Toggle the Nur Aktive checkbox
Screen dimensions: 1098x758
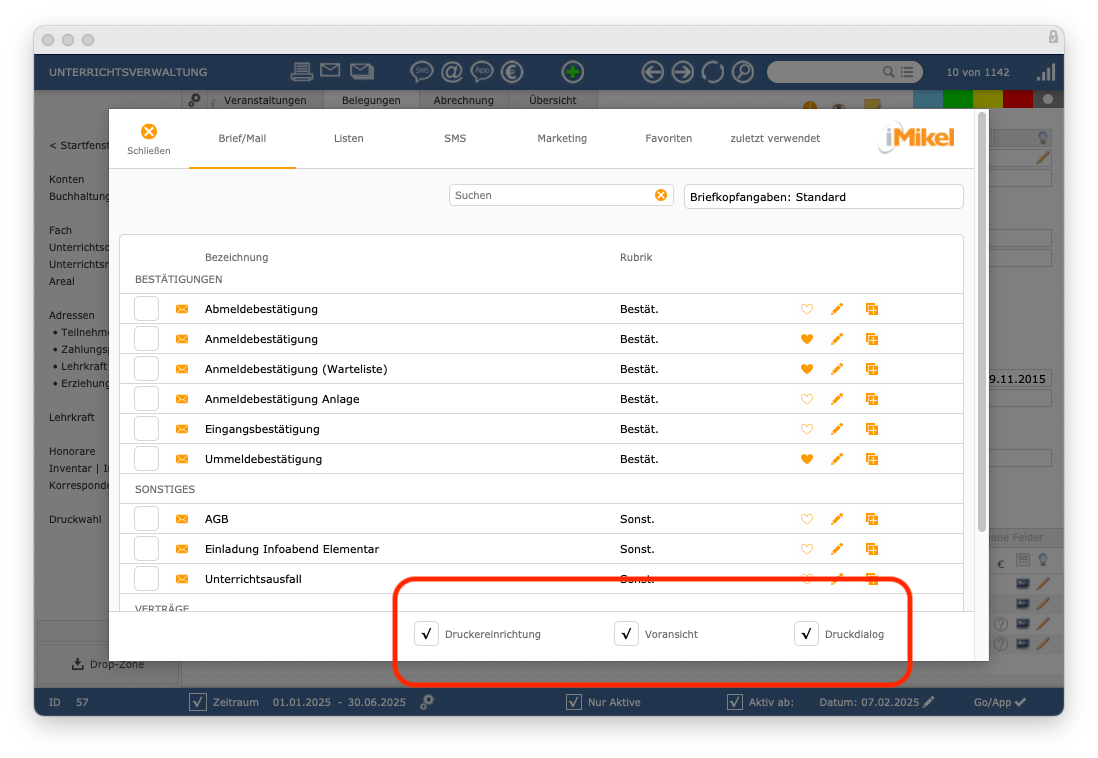[574, 702]
